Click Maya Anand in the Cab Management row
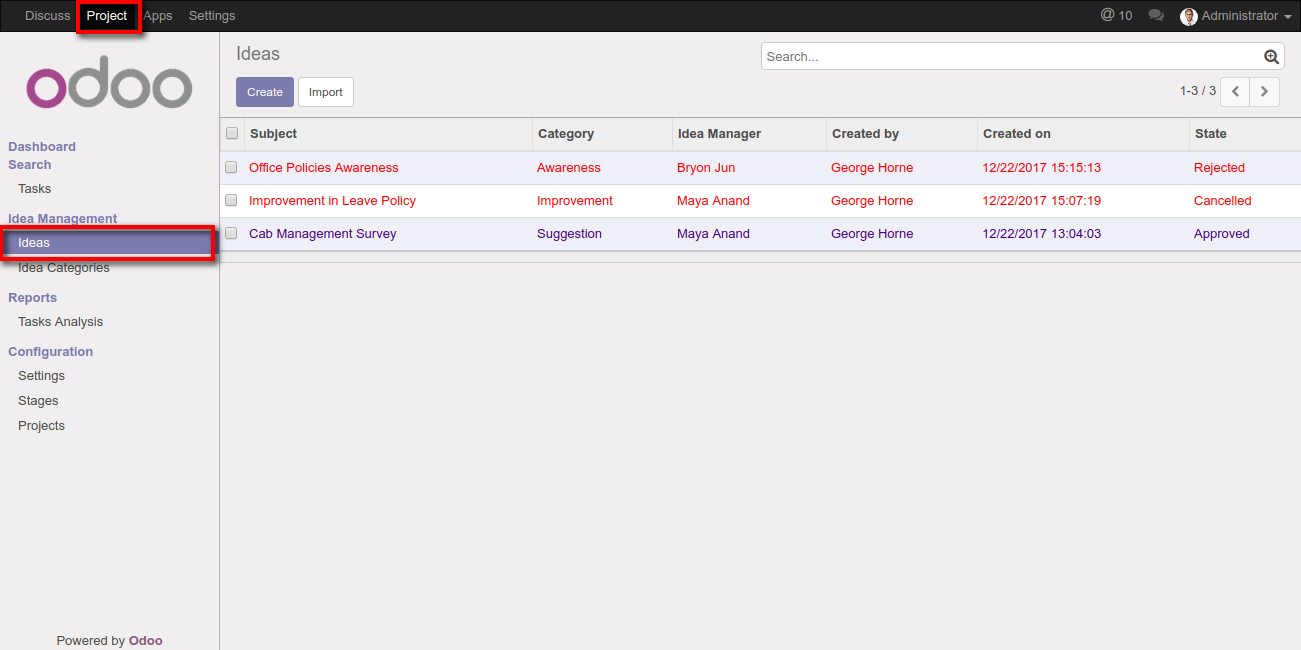 pos(713,234)
